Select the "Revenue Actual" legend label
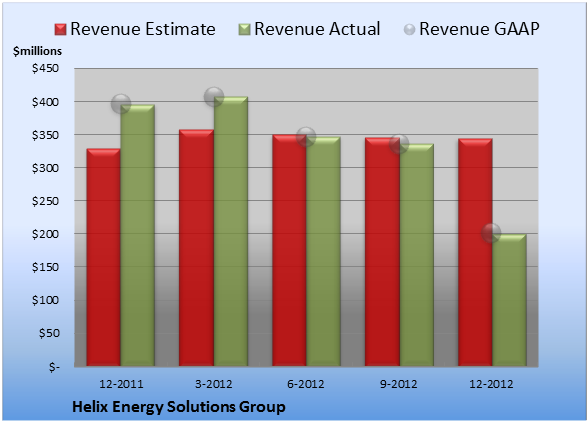Viewport: 588px width, 422px height. pos(317,29)
